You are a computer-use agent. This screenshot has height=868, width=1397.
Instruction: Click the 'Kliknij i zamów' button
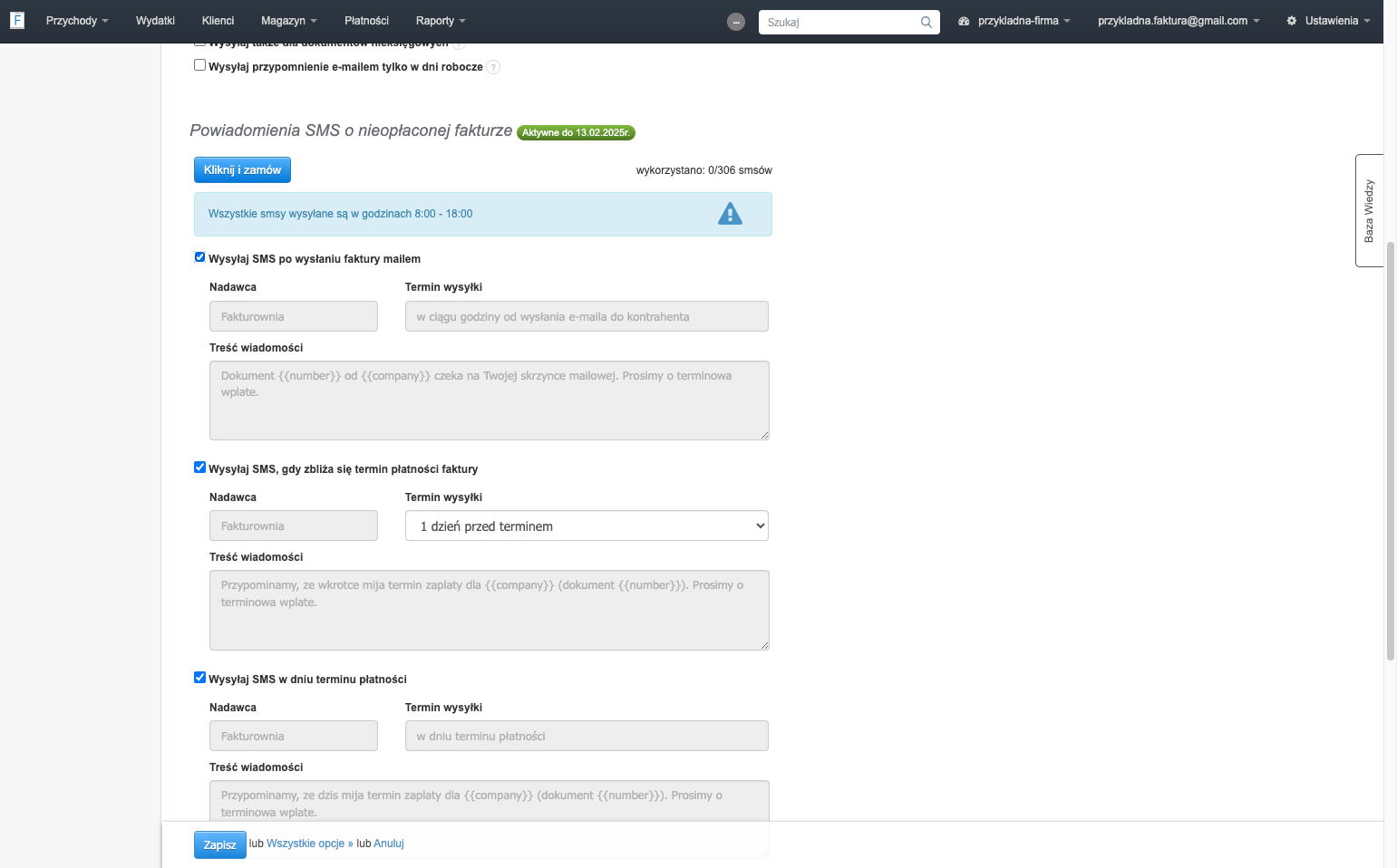click(242, 170)
